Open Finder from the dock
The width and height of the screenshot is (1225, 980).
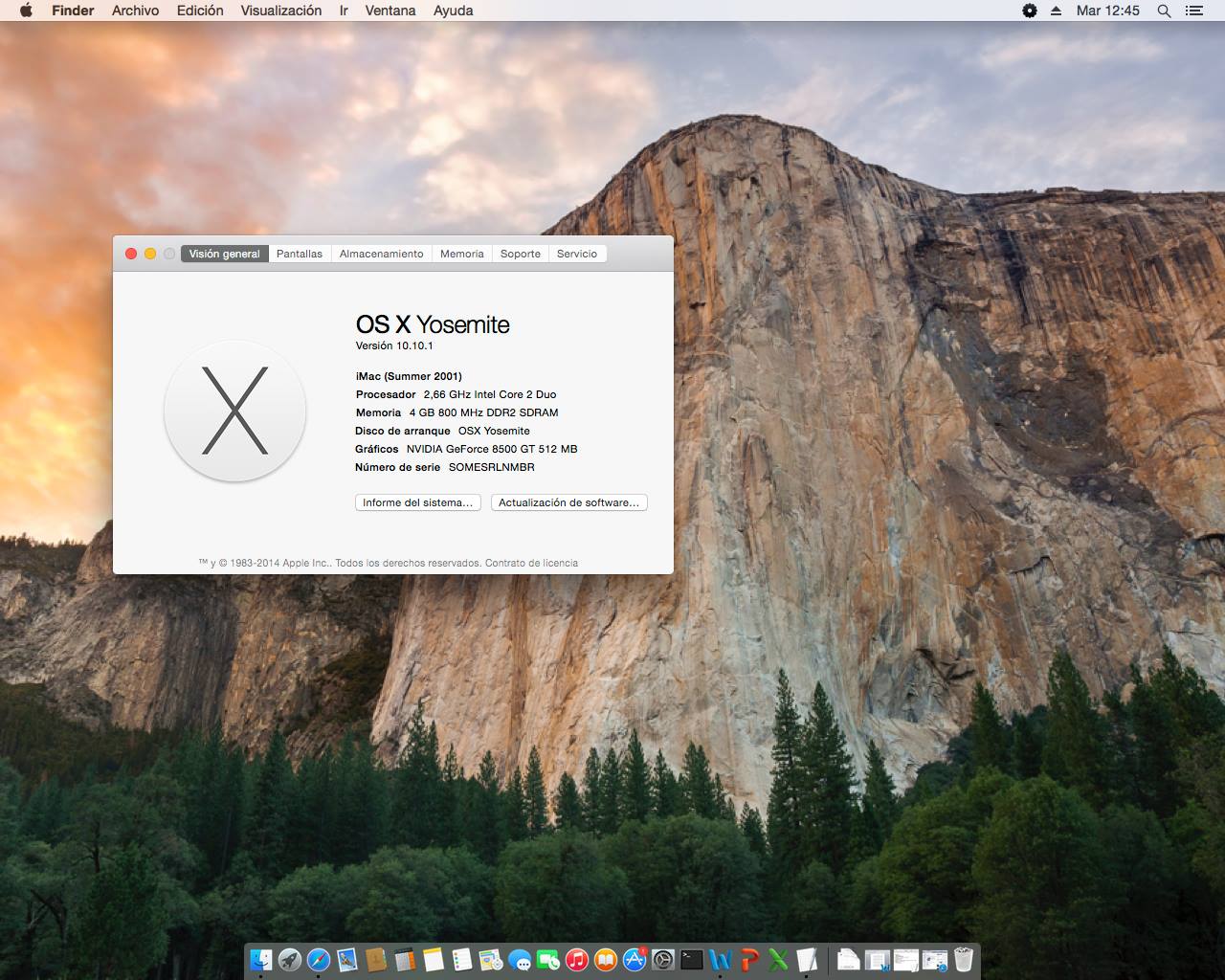[x=260, y=959]
